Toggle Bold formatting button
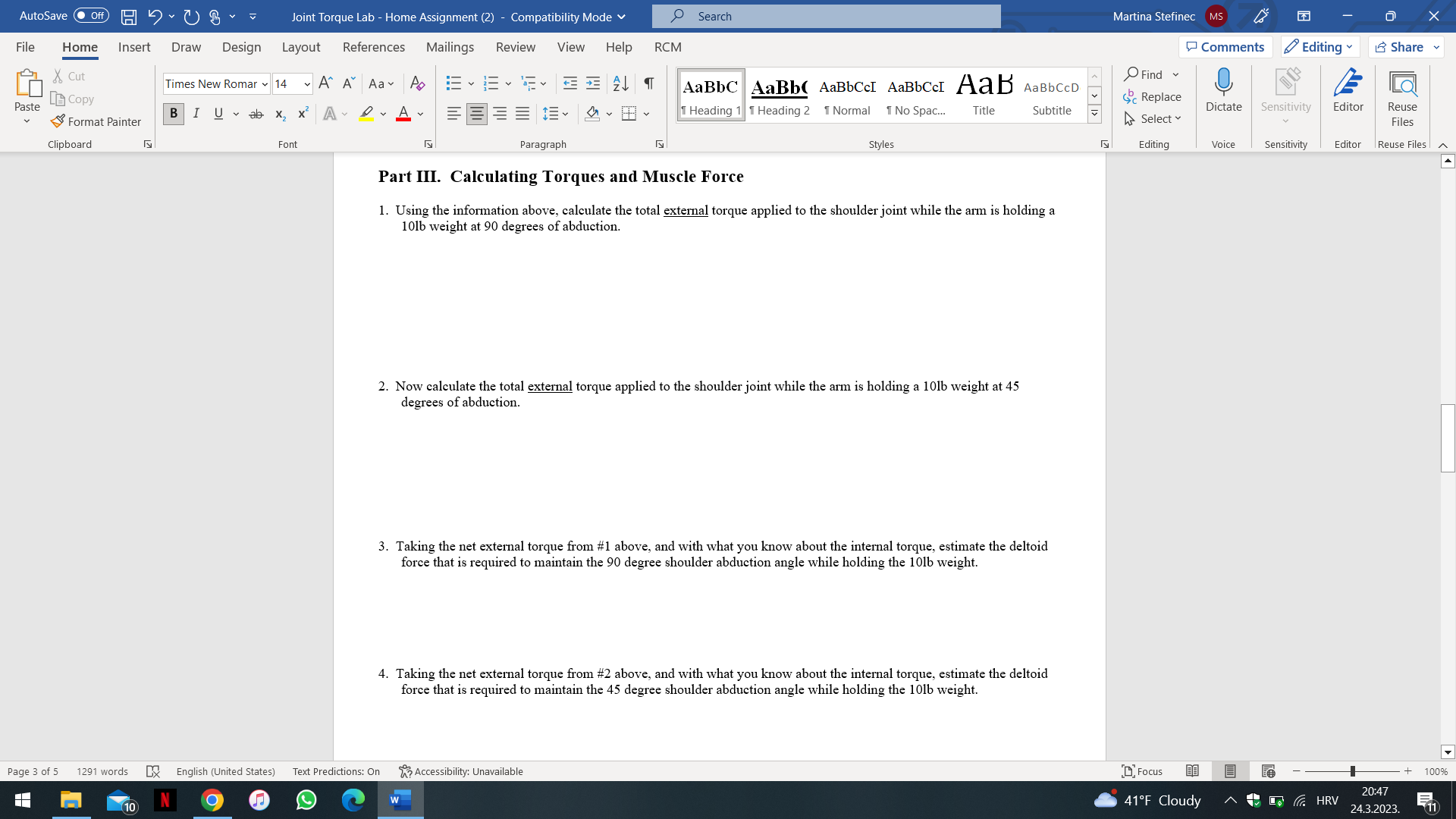This screenshot has height=819, width=1456. pos(174,114)
